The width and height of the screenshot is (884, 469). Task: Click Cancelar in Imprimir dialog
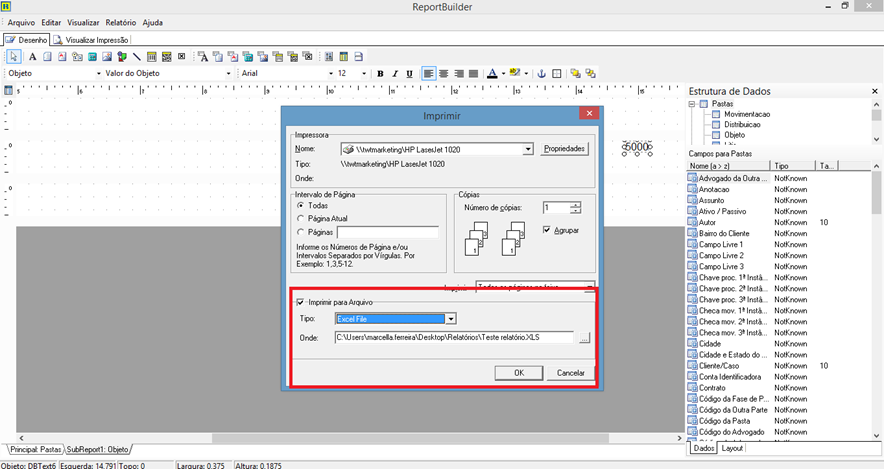click(x=571, y=373)
